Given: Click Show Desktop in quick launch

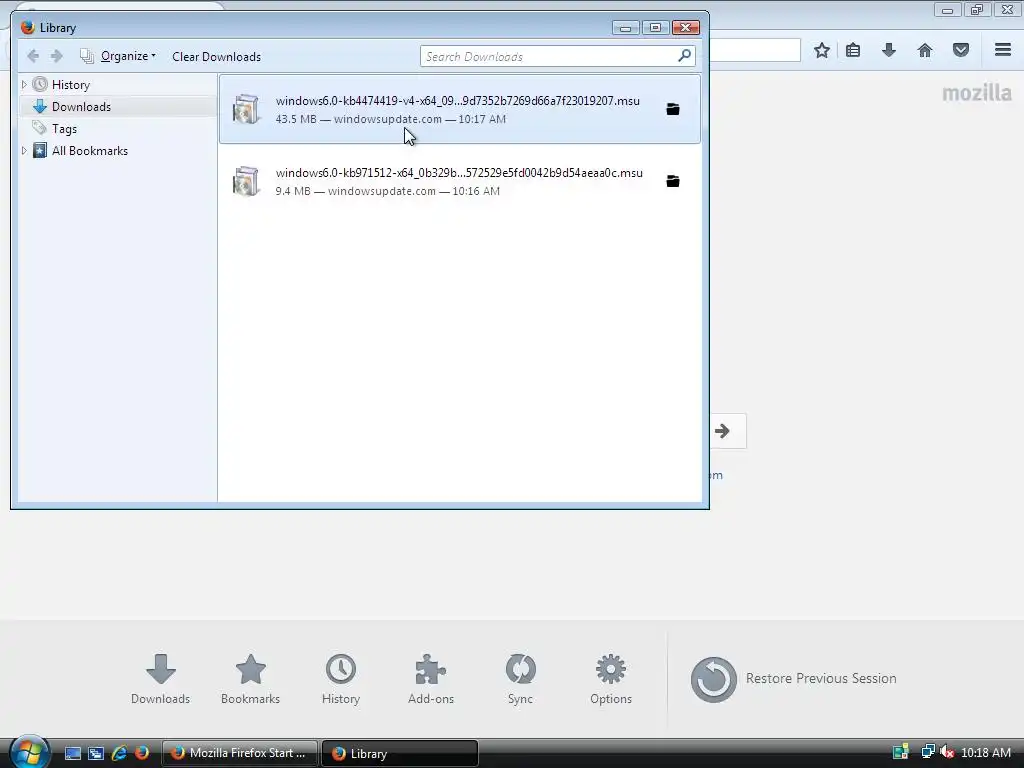Looking at the screenshot, I should pos(73,753).
